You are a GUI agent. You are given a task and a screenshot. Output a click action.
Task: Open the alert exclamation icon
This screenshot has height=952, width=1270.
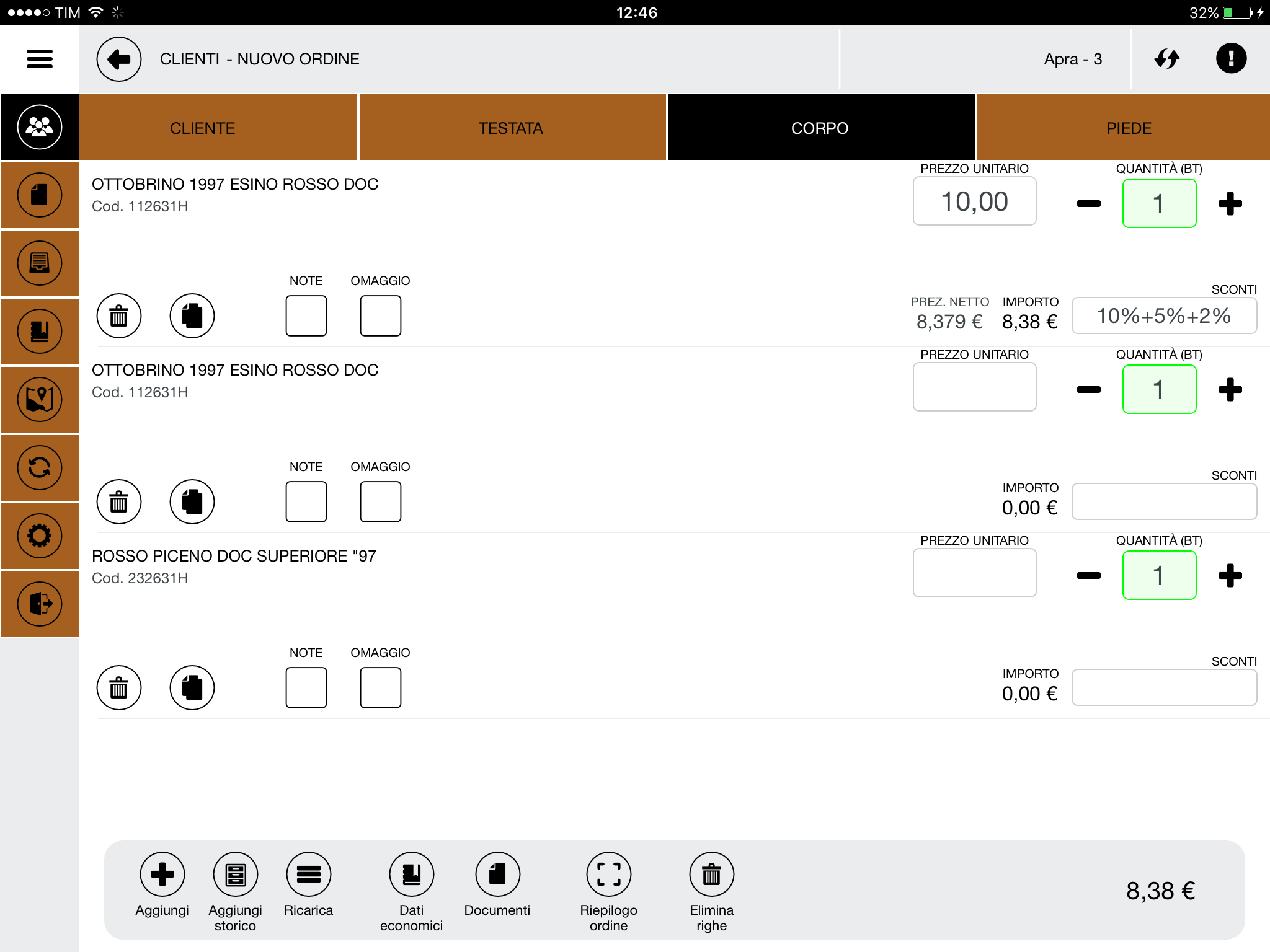tap(1231, 59)
